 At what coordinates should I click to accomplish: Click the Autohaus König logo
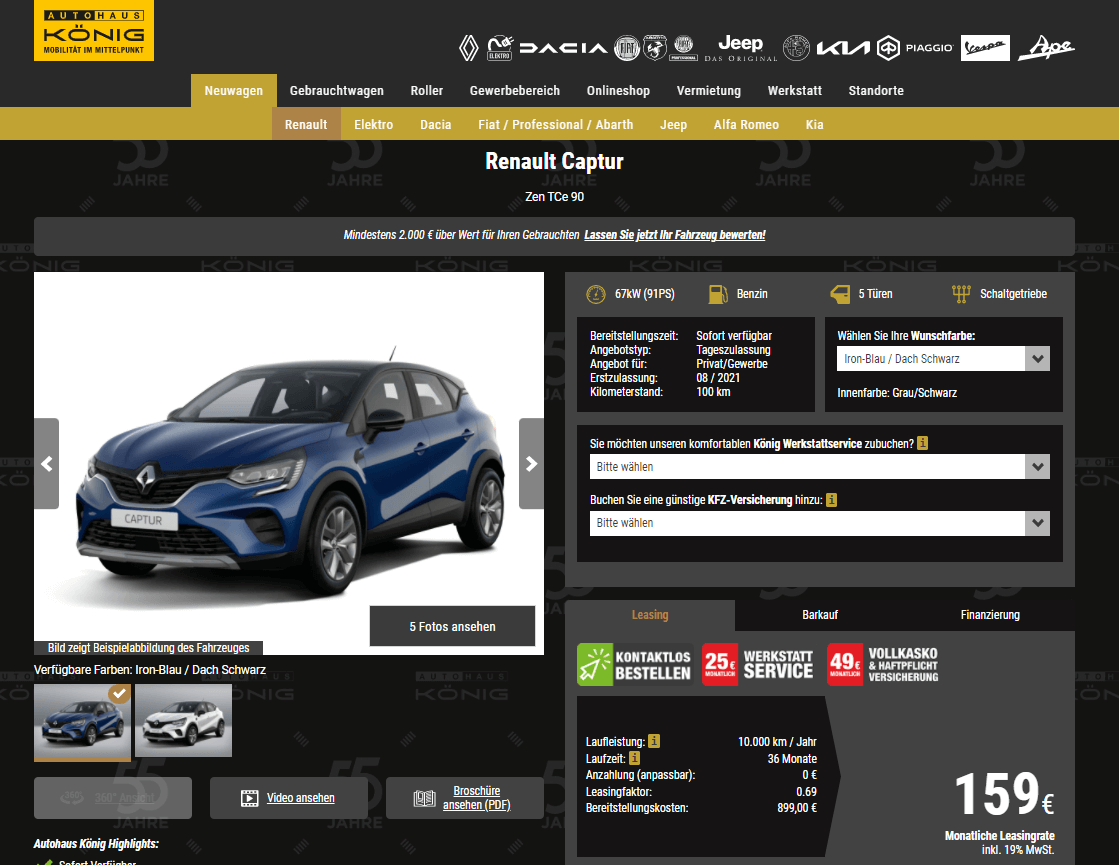point(93,30)
